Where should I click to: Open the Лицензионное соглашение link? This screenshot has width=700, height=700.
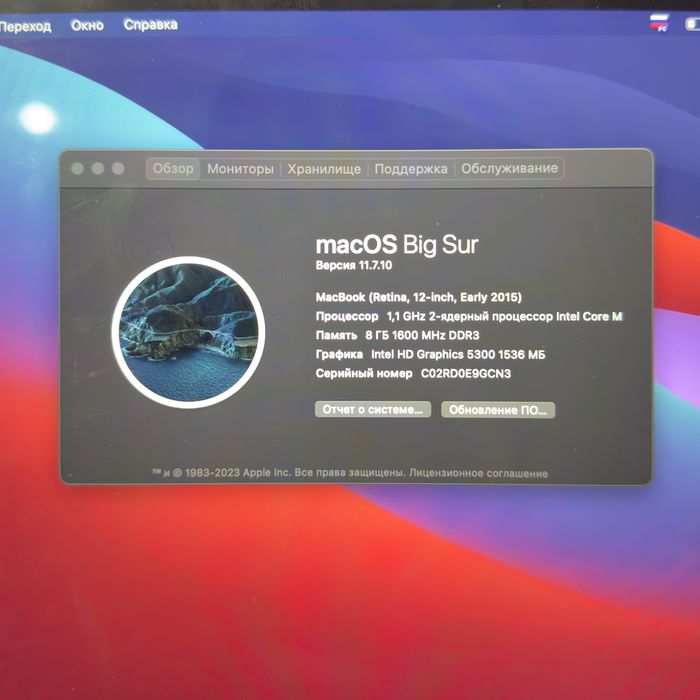478,473
